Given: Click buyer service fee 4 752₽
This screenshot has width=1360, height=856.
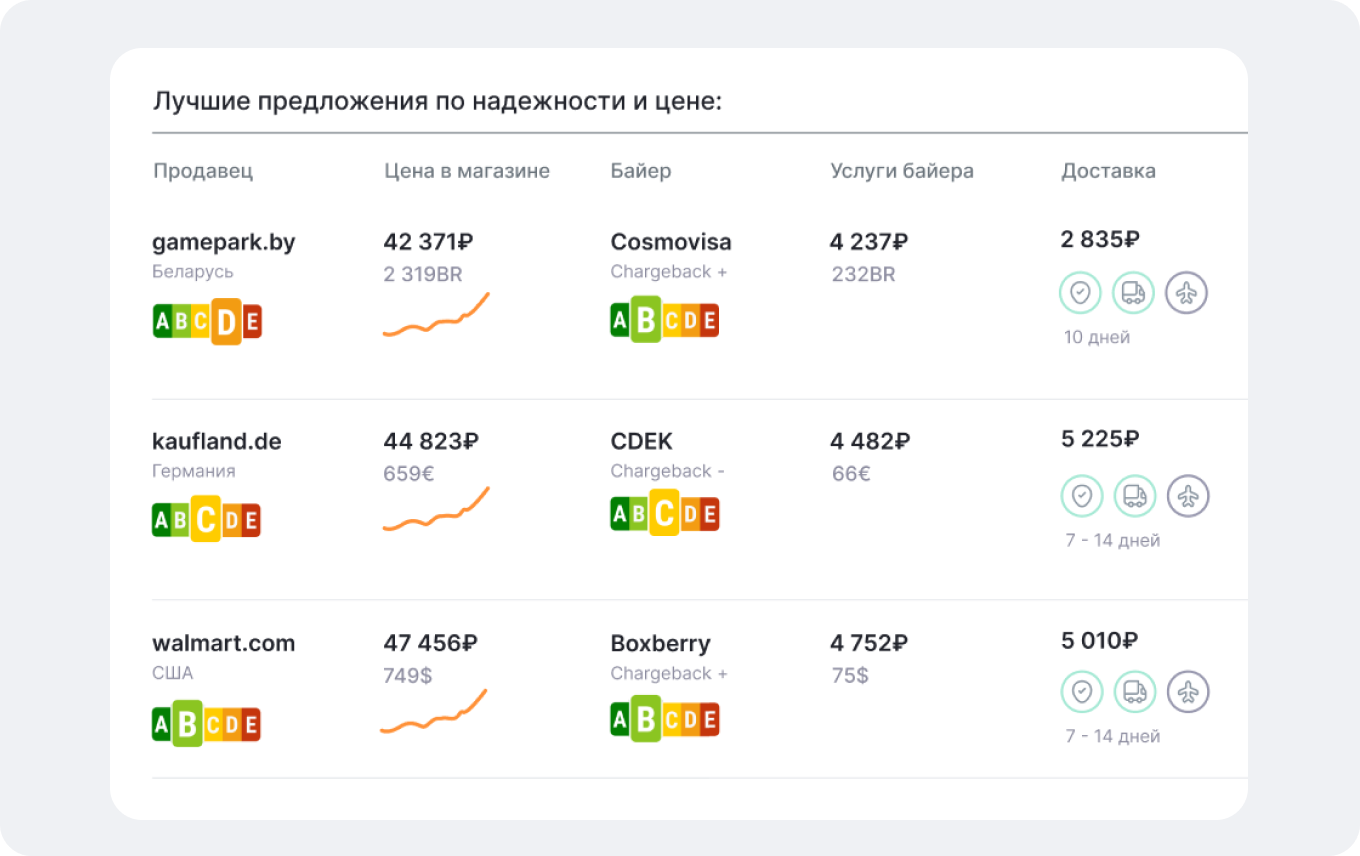Looking at the screenshot, I should click(x=870, y=643).
